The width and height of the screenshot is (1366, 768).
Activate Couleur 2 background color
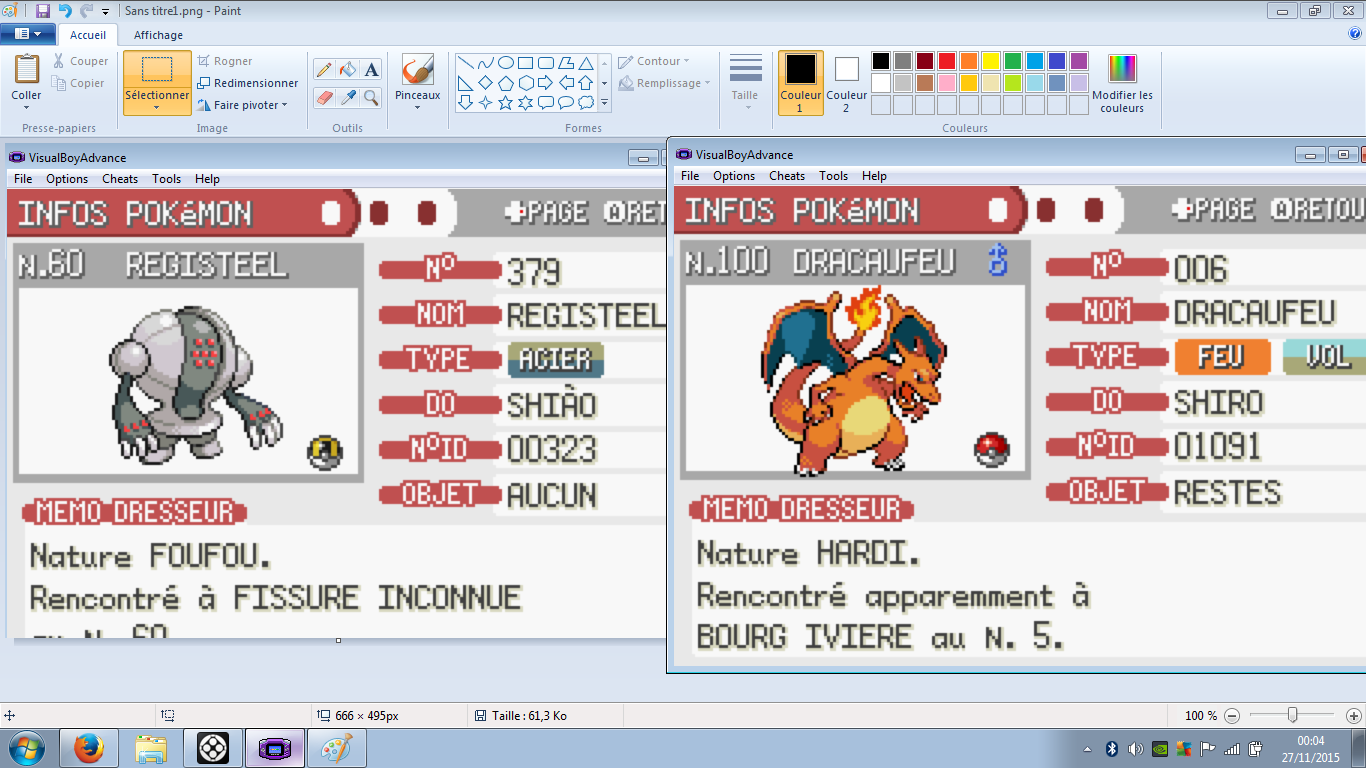click(x=847, y=83)
